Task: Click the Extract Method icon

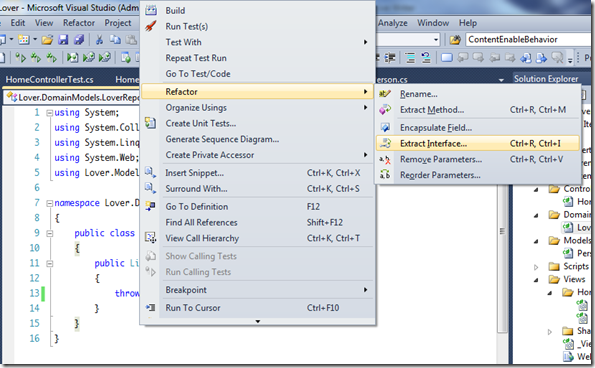Action: tap(385, 110)
